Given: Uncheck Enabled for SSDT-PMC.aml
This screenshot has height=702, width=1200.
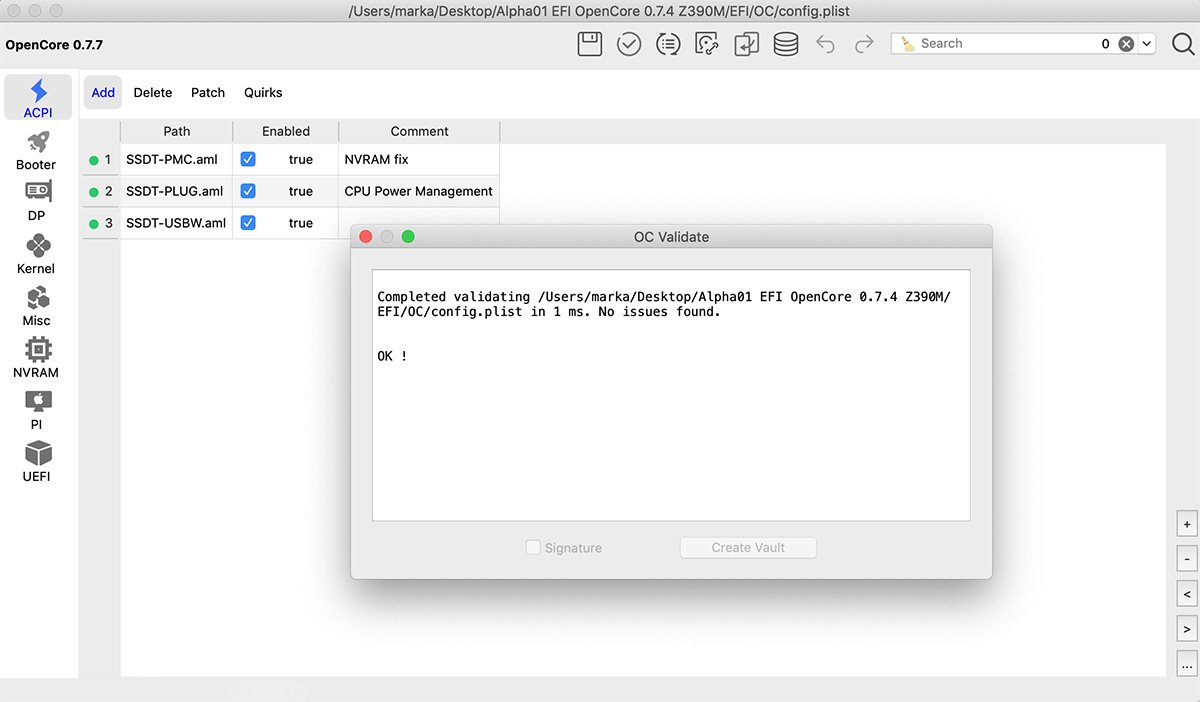Looking at the screenshot, I should [248, 159].
